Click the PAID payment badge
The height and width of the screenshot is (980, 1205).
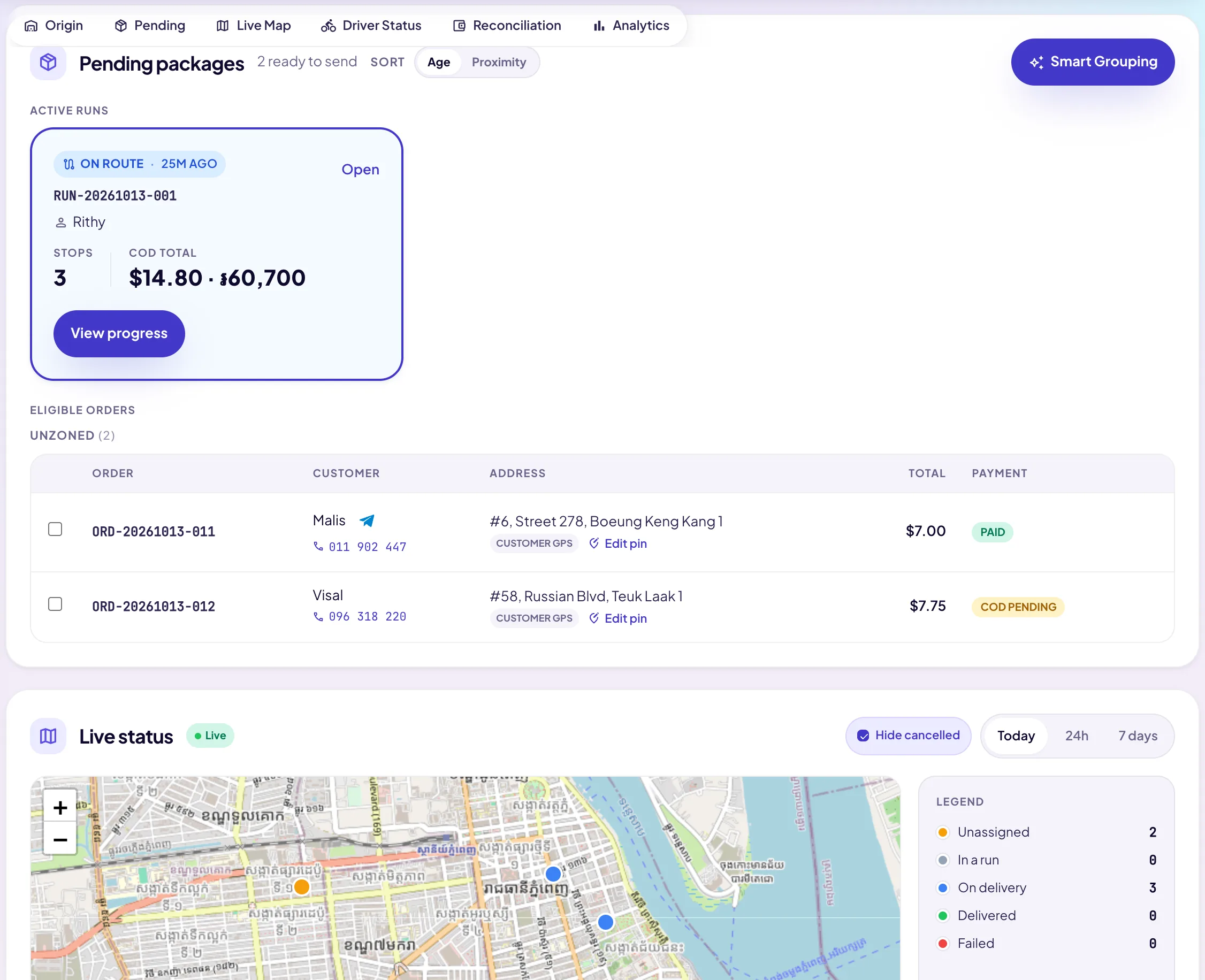click(x=992, y=532)
